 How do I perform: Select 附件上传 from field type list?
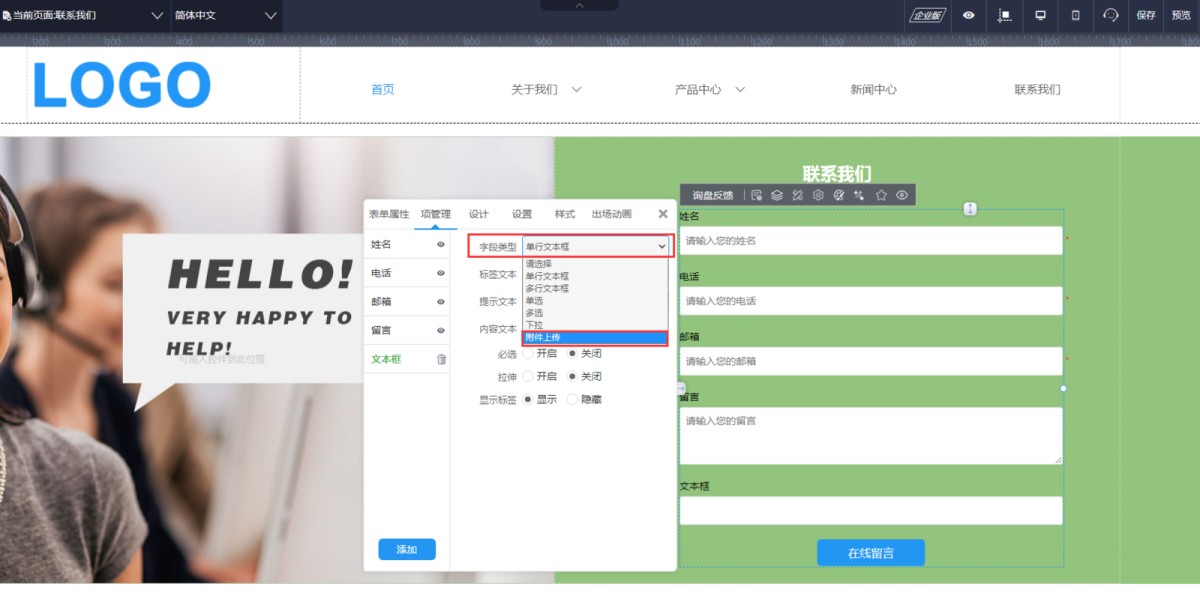pos(595,338)
